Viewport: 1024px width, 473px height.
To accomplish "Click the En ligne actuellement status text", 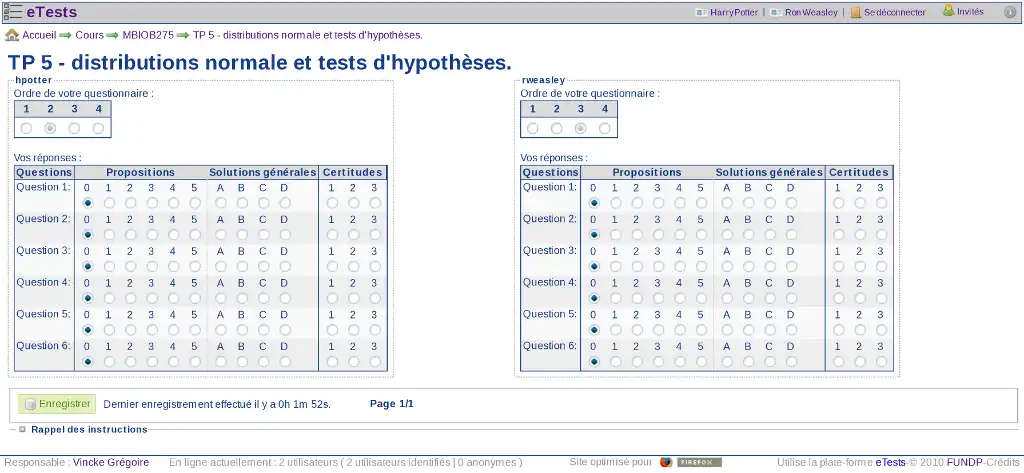I will (345, 463).
